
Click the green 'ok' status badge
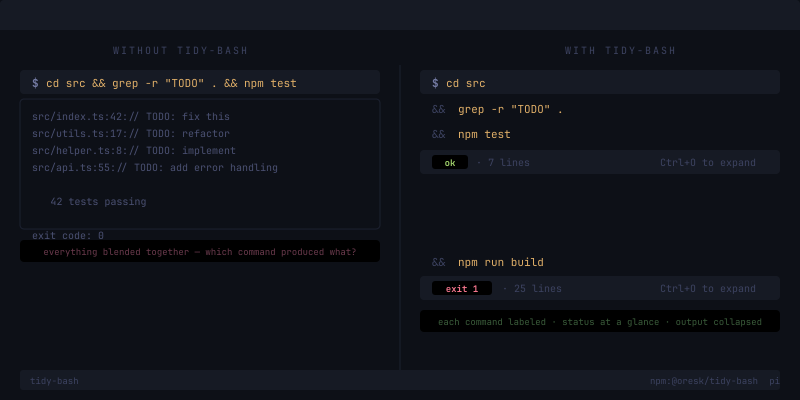[449, 163]
